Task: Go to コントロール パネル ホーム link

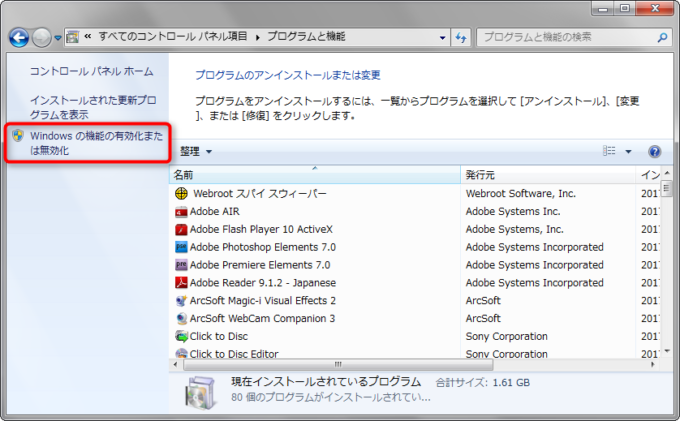Action: click(91, 71)
